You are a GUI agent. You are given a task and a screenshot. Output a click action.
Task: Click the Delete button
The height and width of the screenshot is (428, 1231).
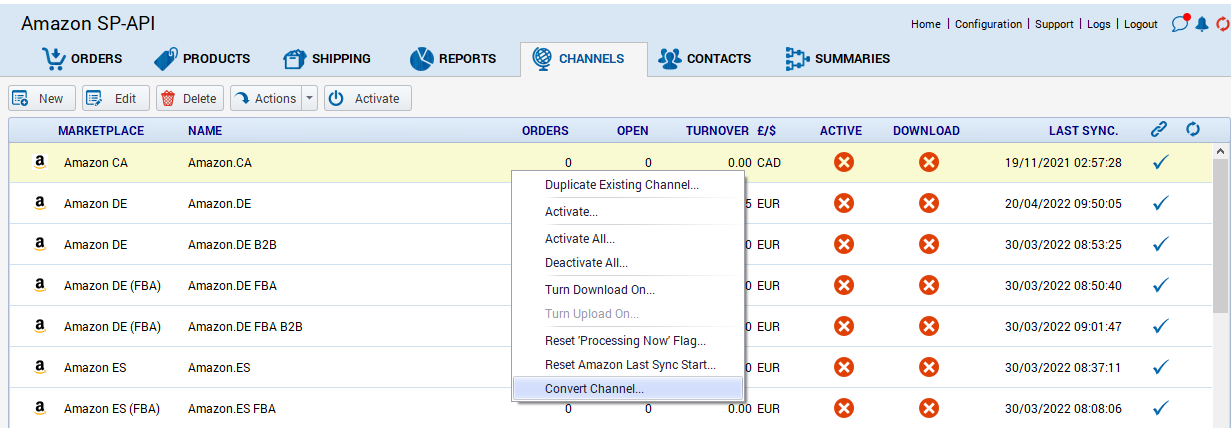tap(190, 98)
